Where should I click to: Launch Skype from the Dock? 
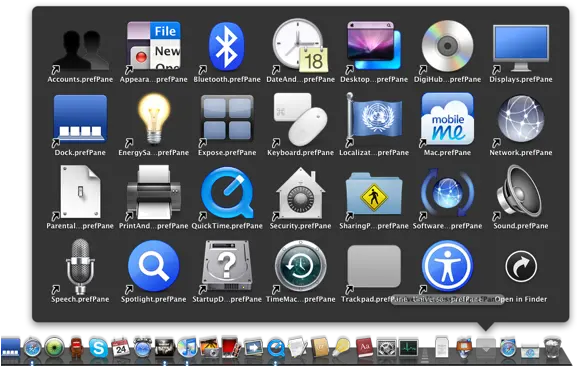click(x=98, y=348)
